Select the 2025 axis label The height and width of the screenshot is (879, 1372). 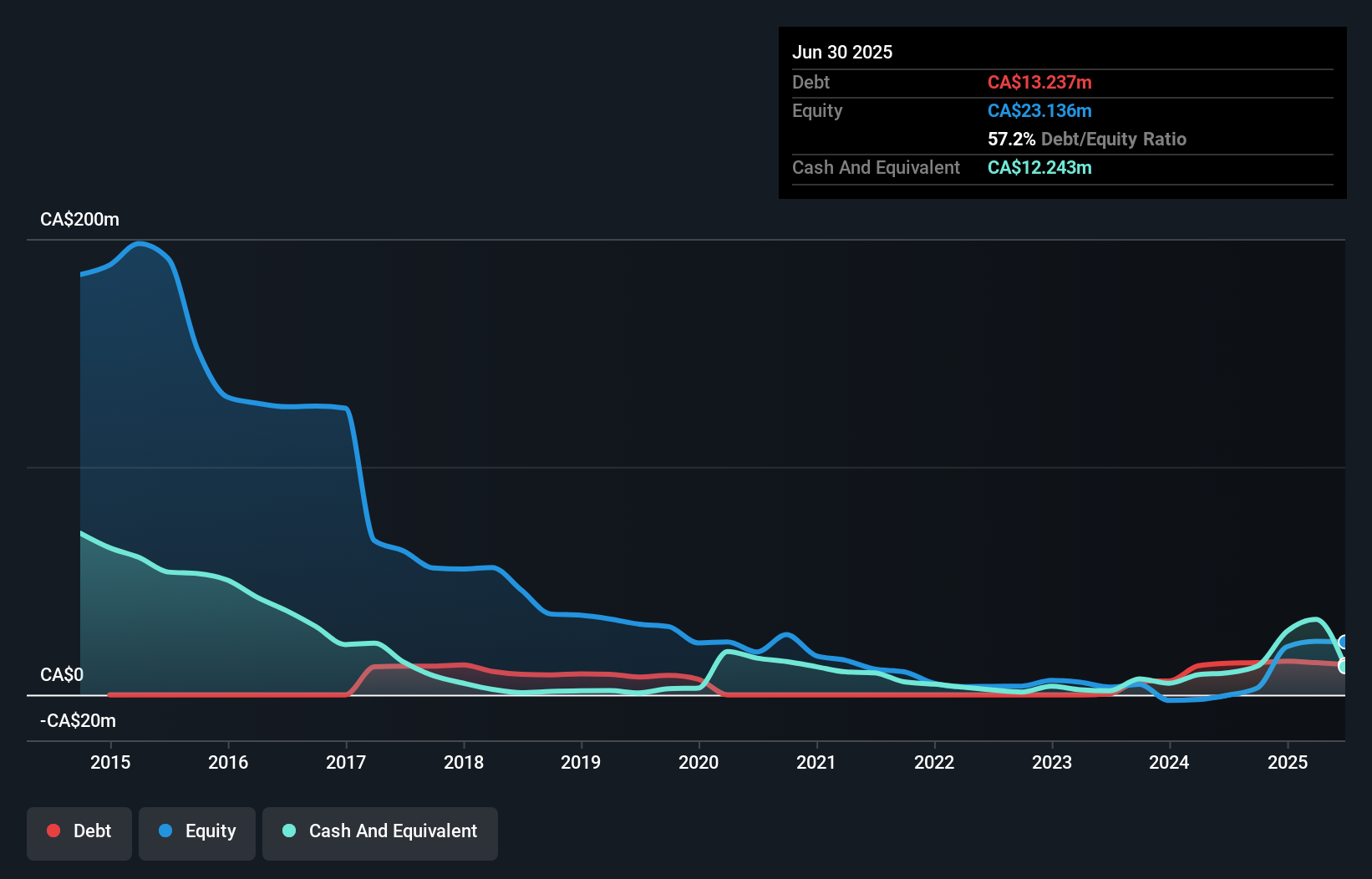pyautogui.click(x=1288, y=762)
